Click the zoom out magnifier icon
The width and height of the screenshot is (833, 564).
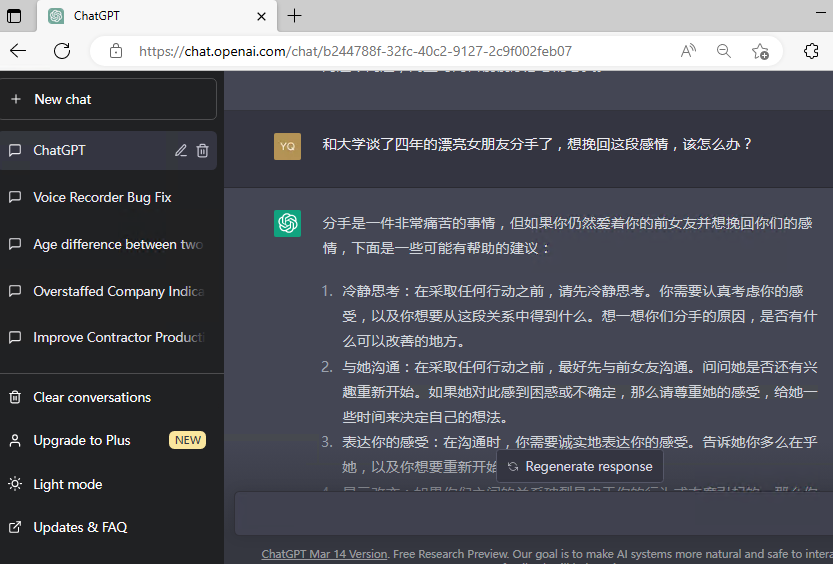pyautogui.click(x=724, y=51)
